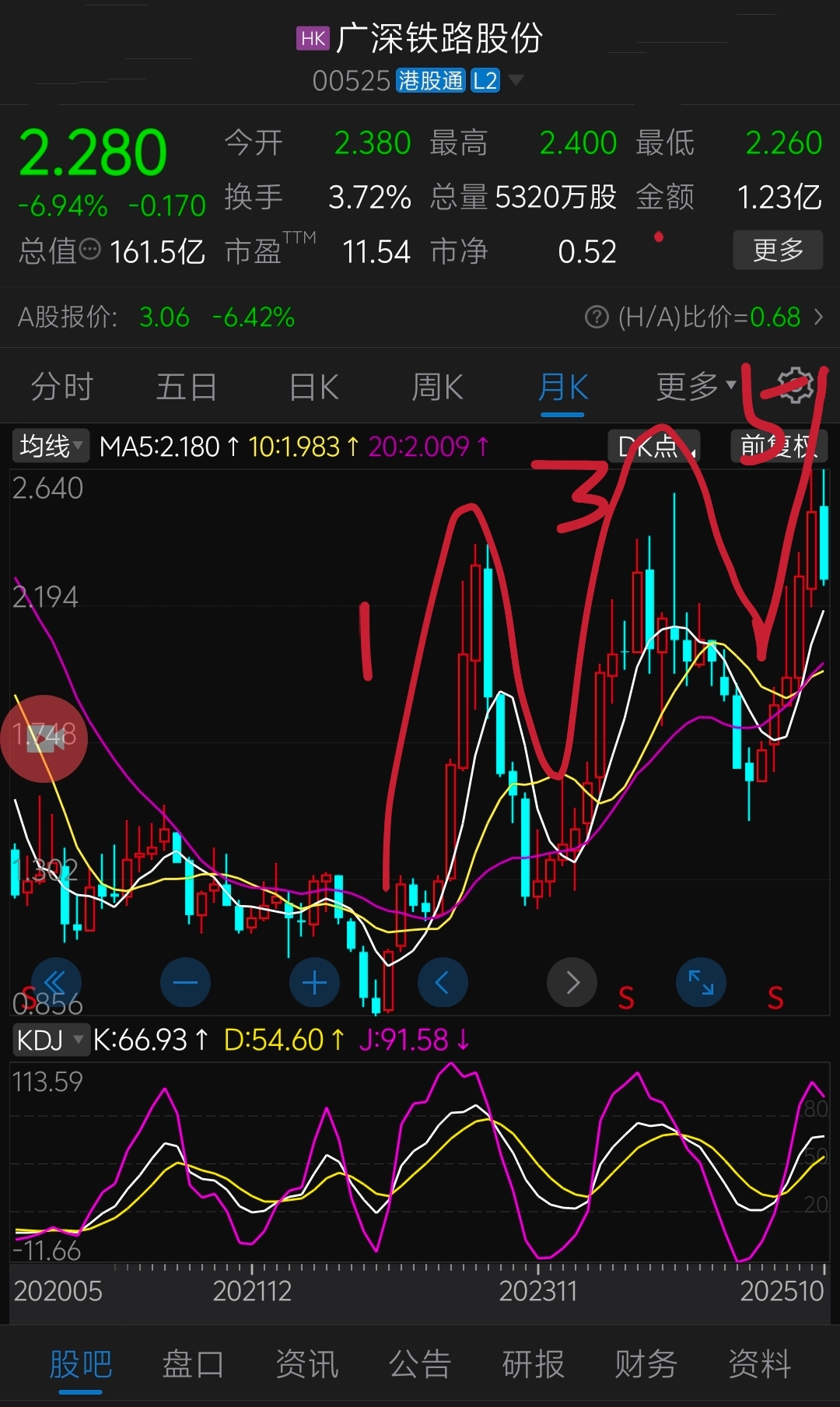Open chart settings gear icon
This screenshot has height=1407, width=840.
click(795, 386)
